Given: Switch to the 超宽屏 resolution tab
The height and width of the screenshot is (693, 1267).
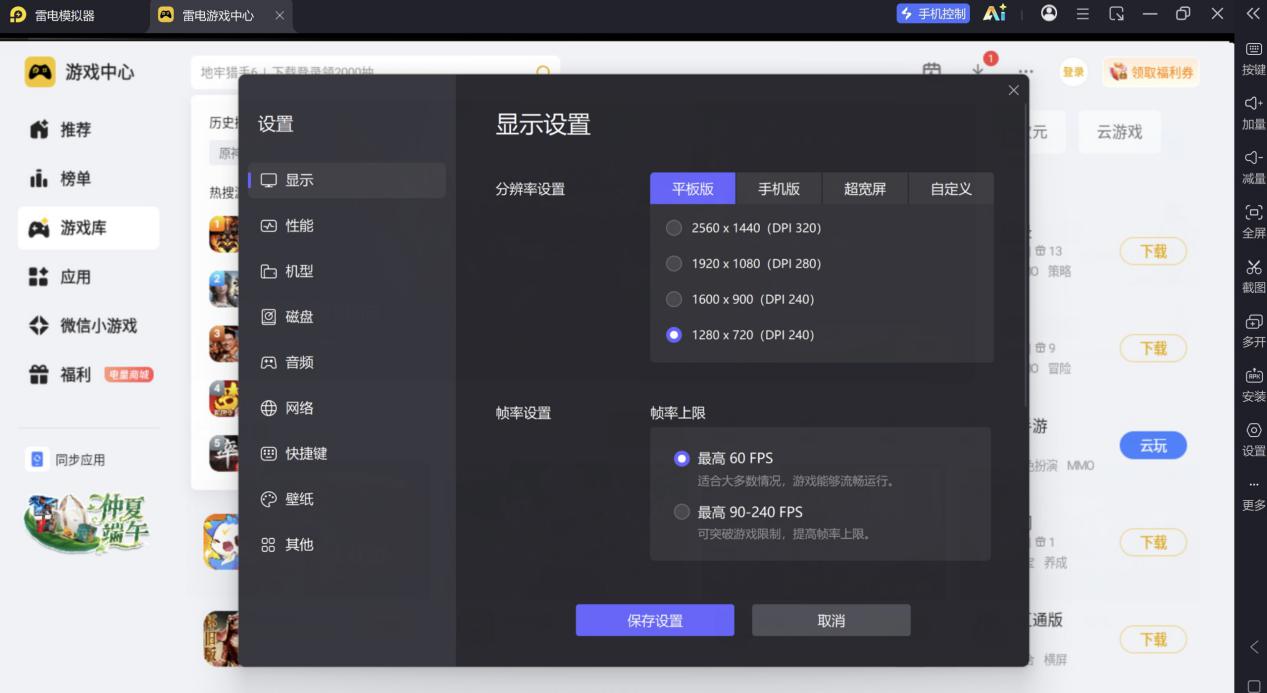Looking at the screenshot, I should 865,188.
